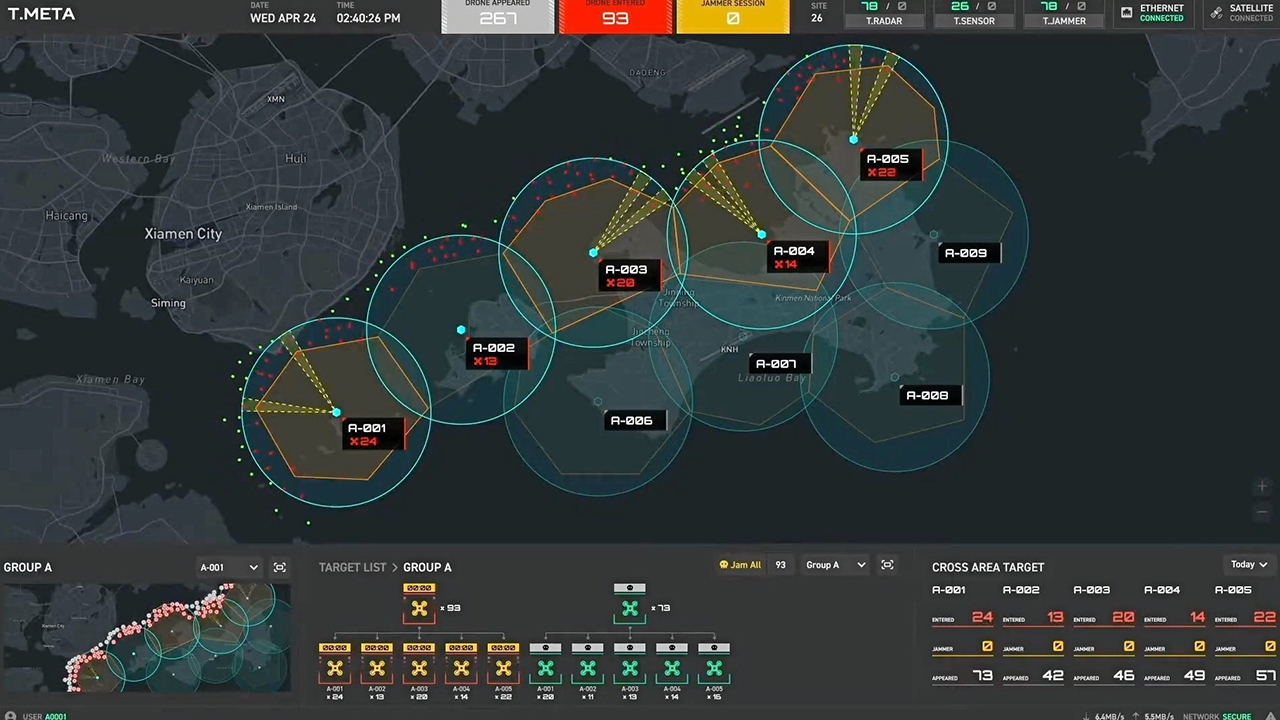Zoom in on the map with plus
The width and height of the screenshot is (1280, 720).
coord(1262,487)
